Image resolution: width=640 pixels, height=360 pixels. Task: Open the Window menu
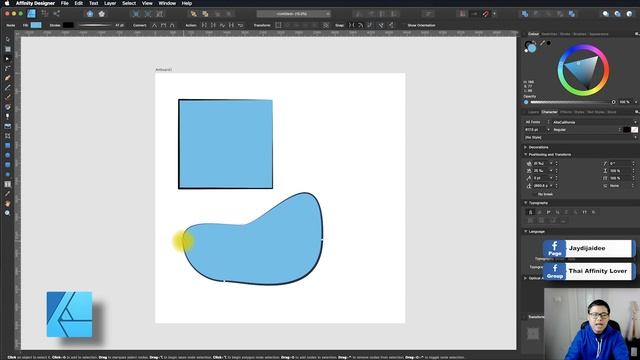(167, 3)
